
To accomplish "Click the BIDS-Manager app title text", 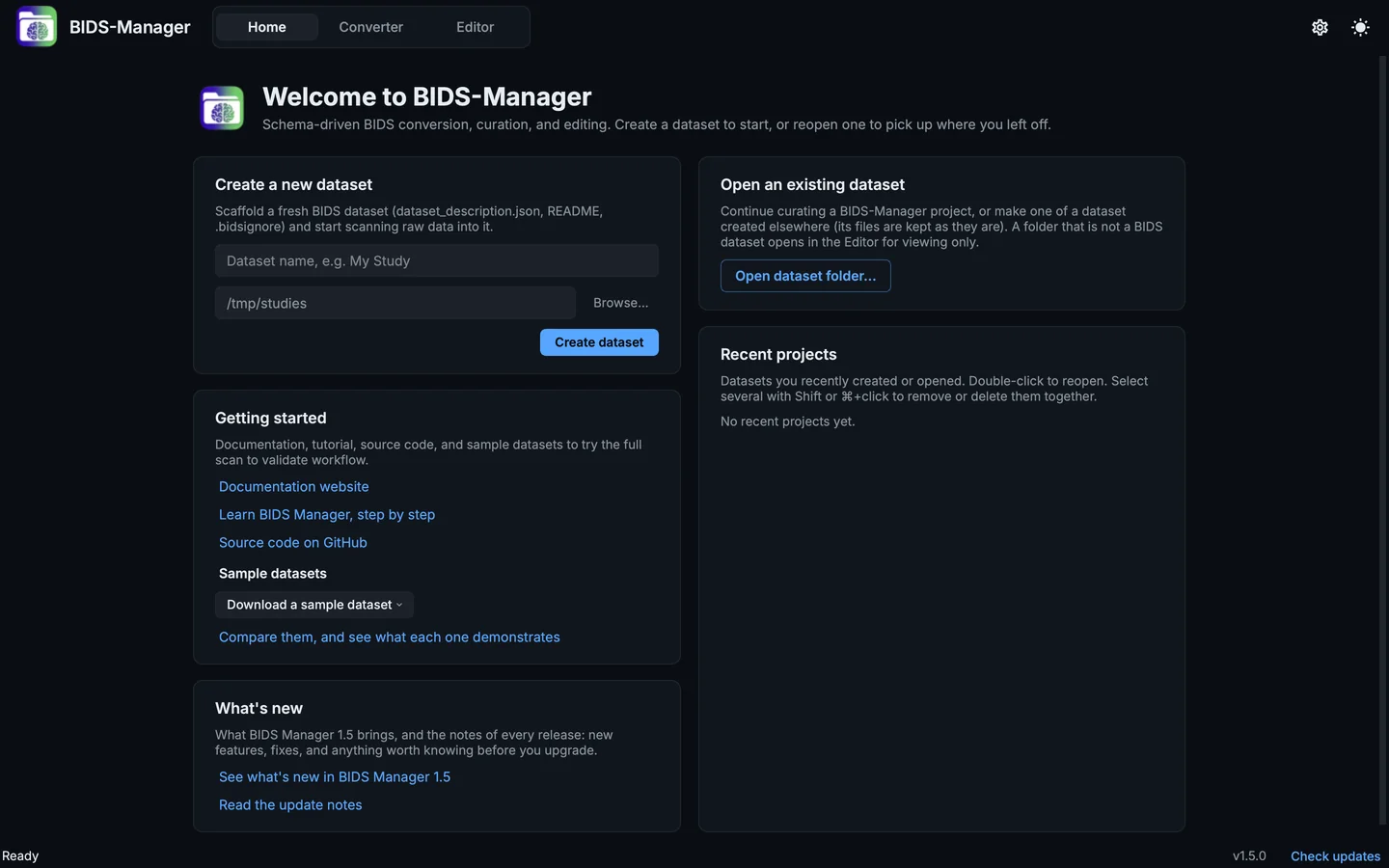I will tap(130, 27).
